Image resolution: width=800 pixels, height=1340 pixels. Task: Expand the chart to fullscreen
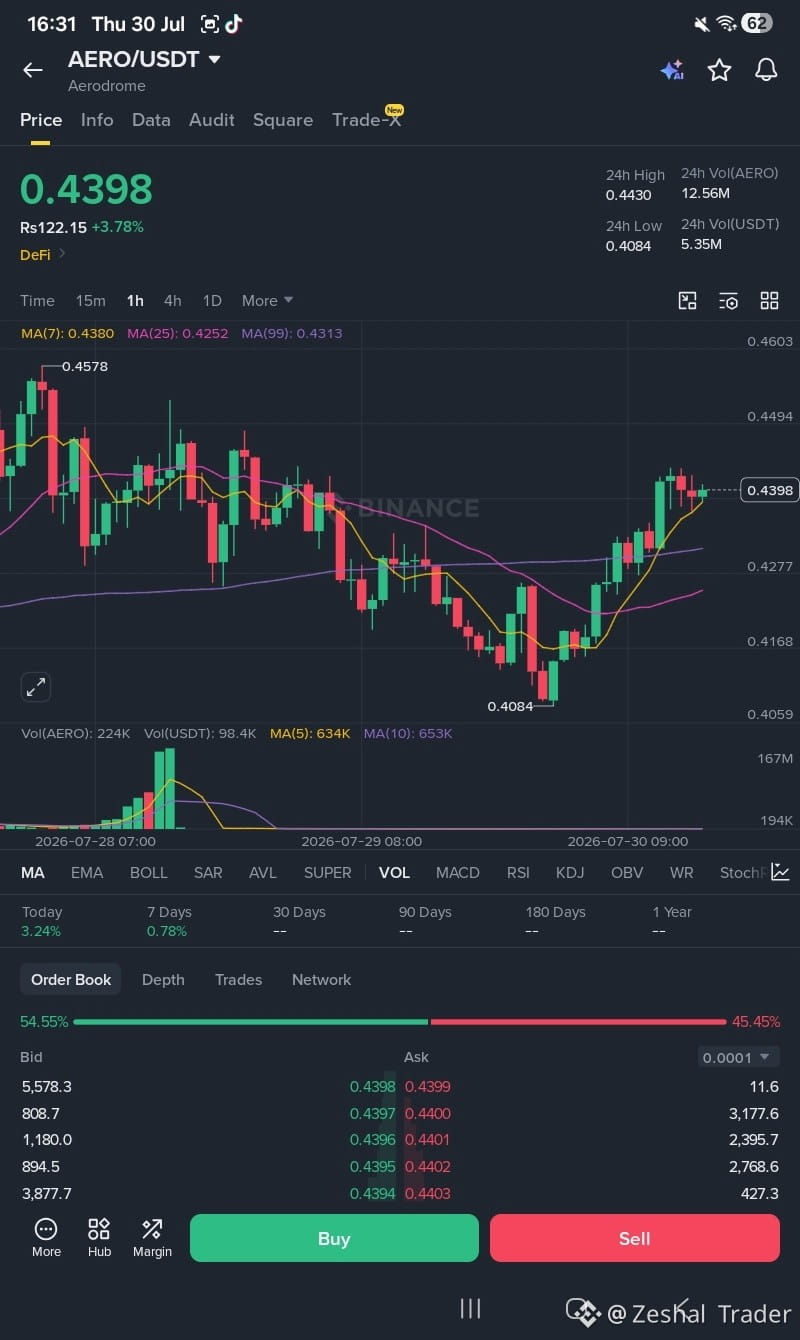(36, 687)
